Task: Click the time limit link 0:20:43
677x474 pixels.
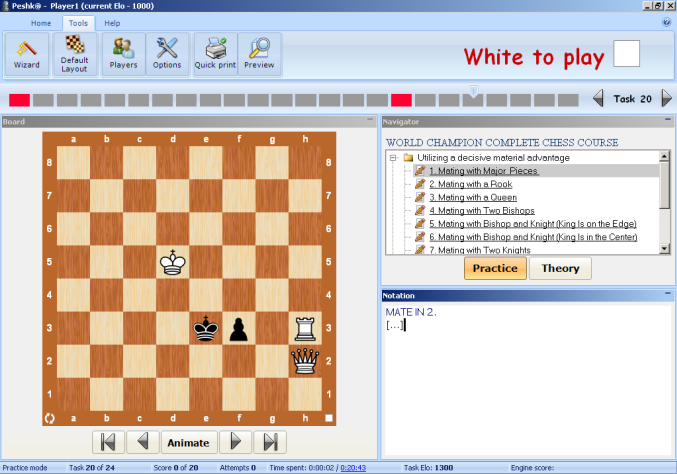Action: (x=353, y=468)
